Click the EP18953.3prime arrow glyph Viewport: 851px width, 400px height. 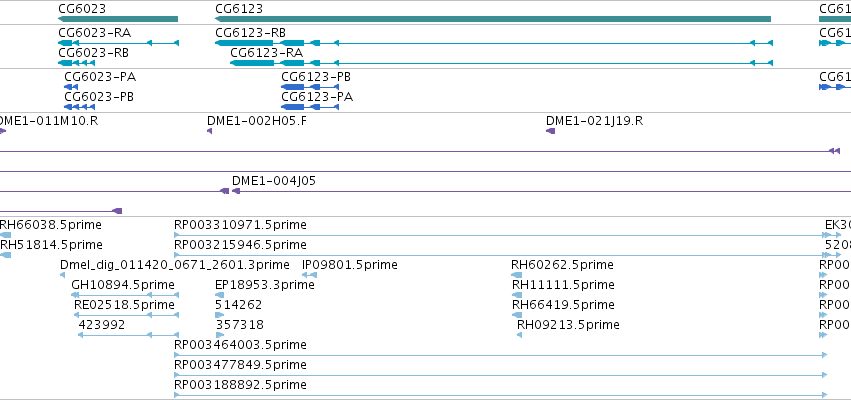pyautogui.click(x=219, y=295)
